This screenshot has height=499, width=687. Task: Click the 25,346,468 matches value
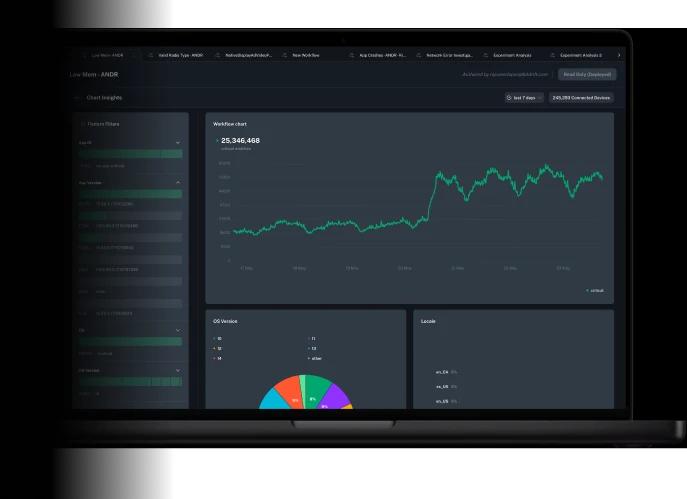[240, 141]
